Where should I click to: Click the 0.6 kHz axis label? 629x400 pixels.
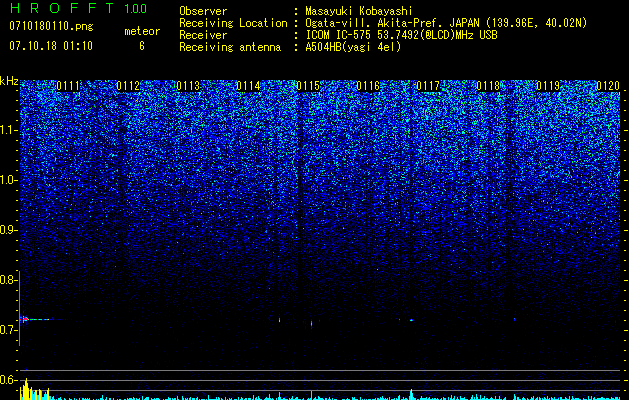tap(8, 380)
